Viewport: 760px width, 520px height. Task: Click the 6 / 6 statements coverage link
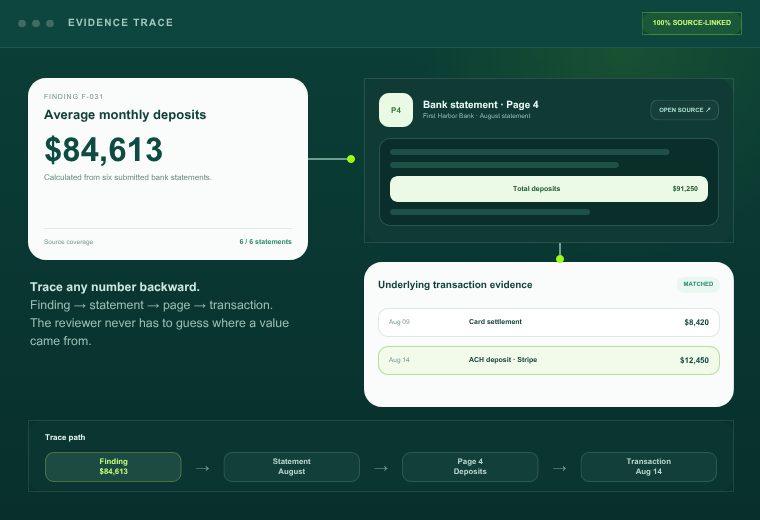[x=266, y=241]
